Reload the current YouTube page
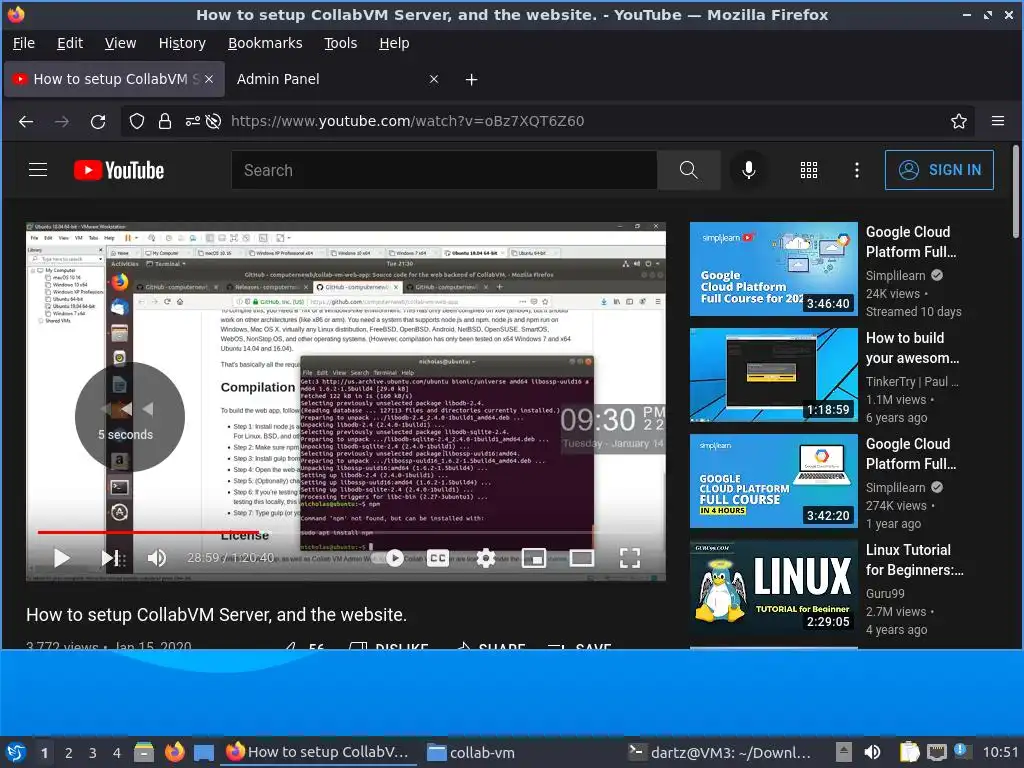1024x768 pixels. coord(98,121)
